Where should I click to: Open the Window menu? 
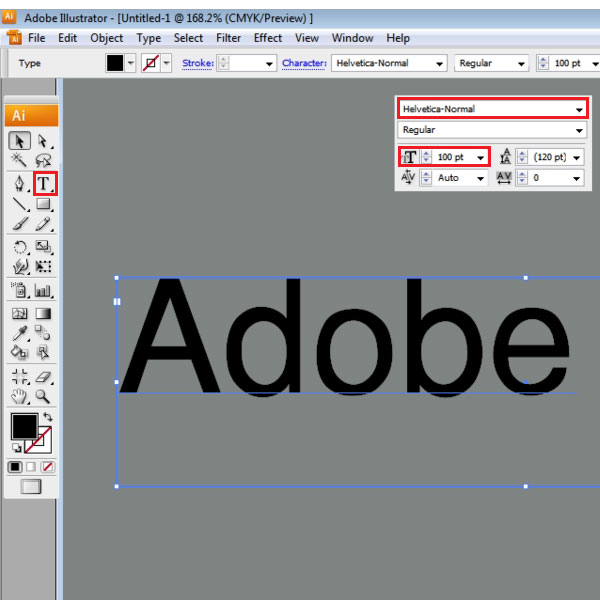[352, 38]
